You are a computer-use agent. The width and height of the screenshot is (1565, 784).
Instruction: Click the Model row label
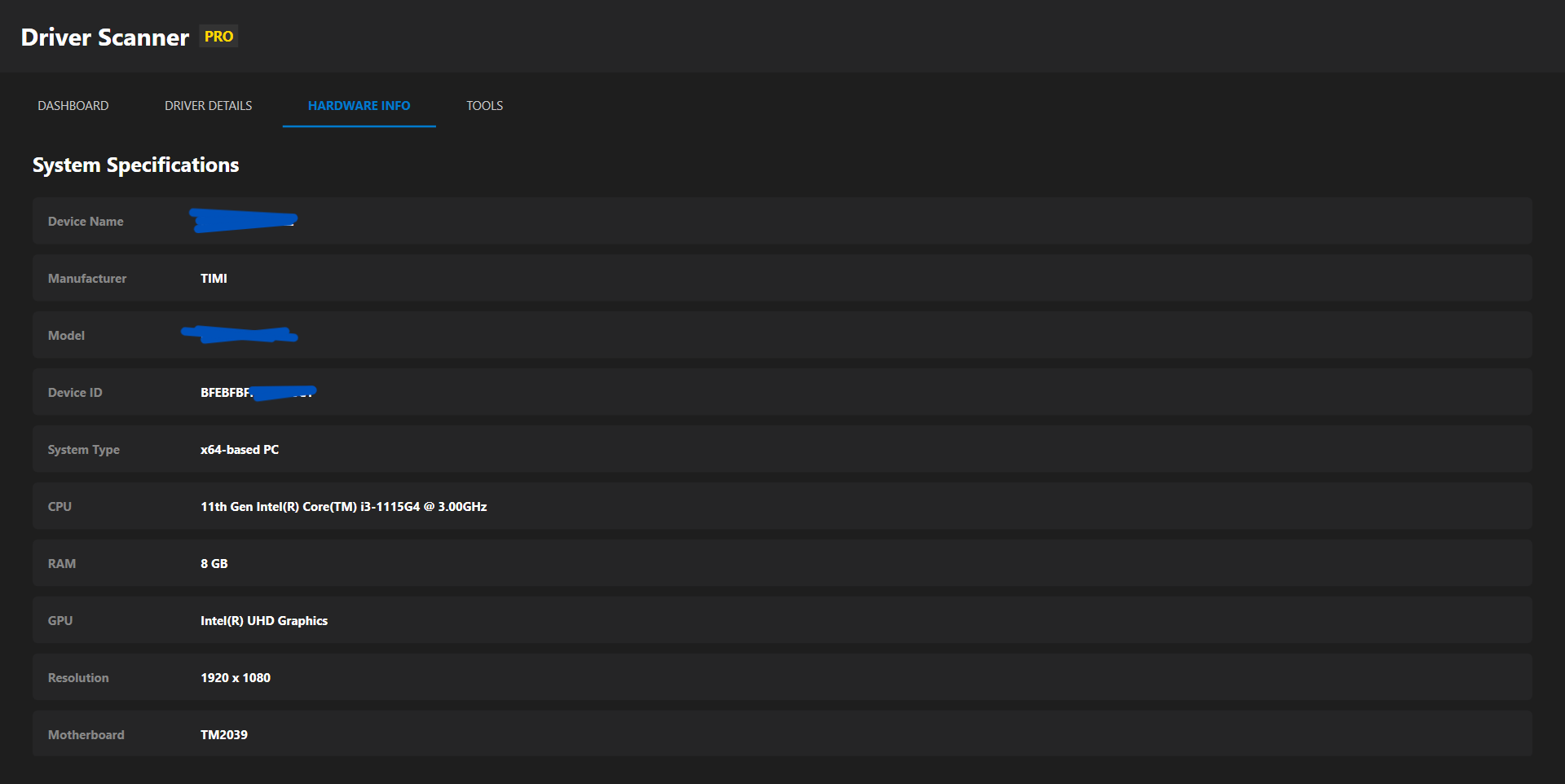66,336
